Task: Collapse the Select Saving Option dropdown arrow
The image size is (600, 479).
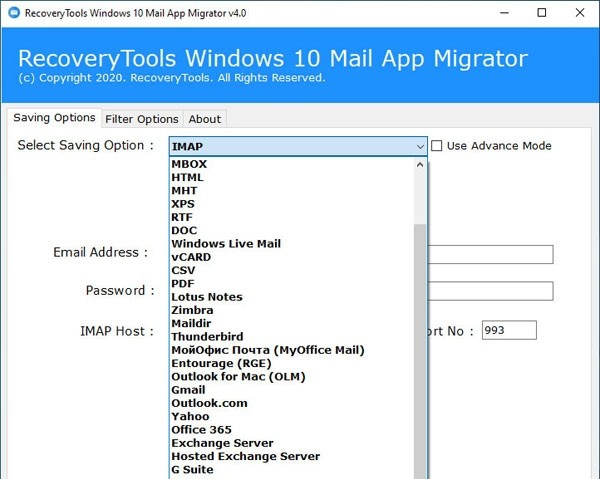Action: [x=420, y=147]
